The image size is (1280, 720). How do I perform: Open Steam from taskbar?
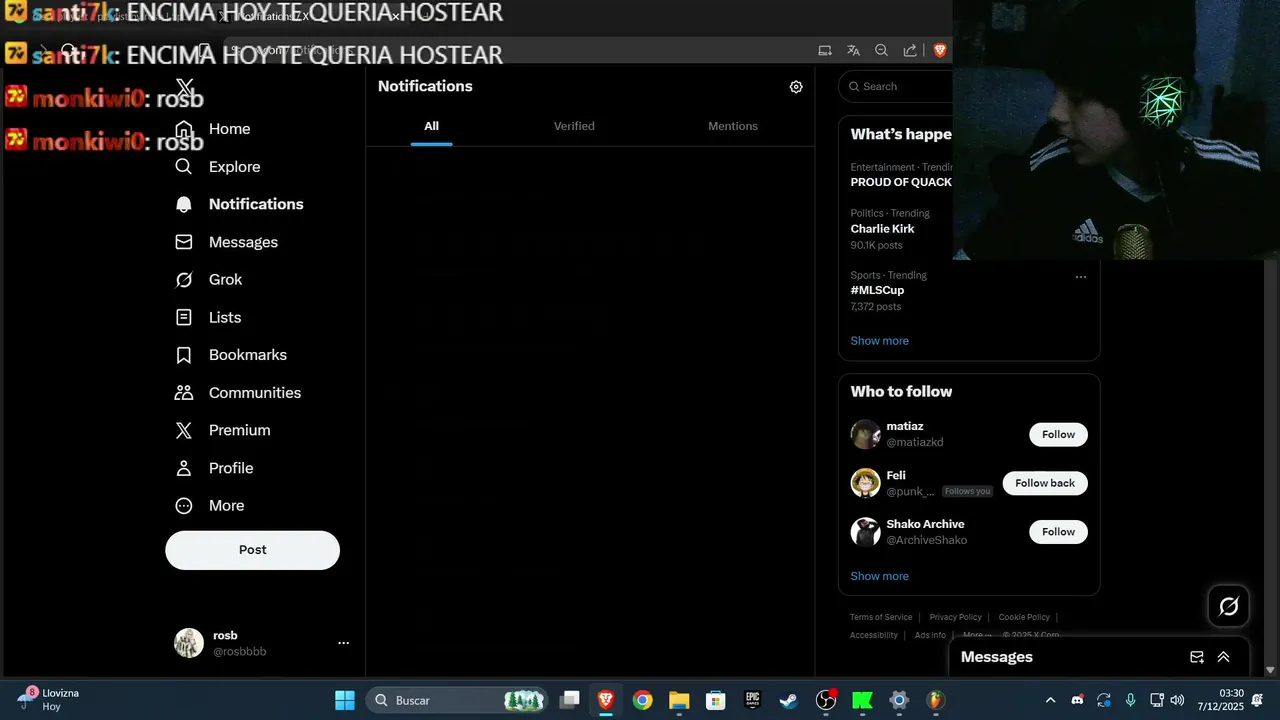[x=789, y=700]
